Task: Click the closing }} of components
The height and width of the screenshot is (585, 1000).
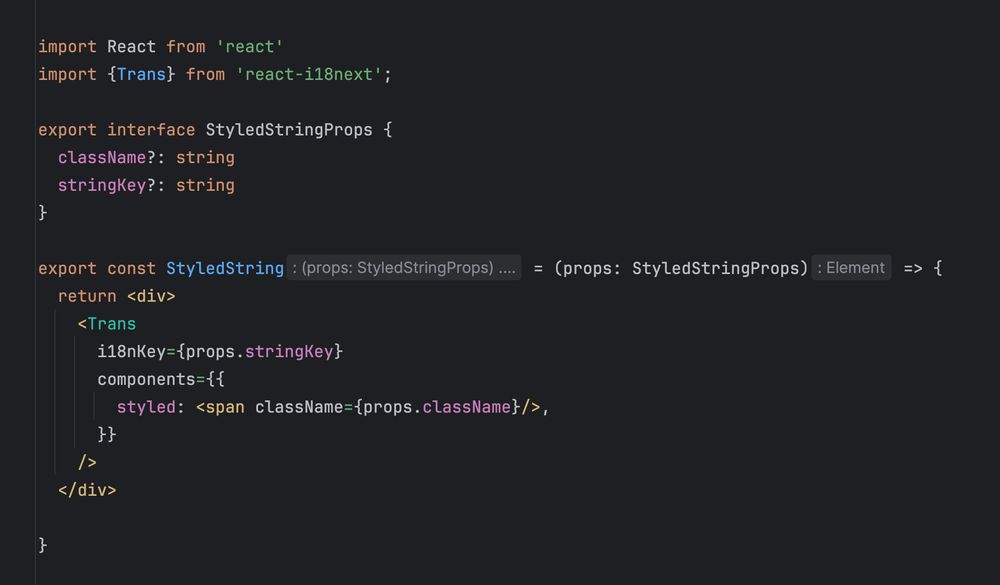Action: [107, 435]
